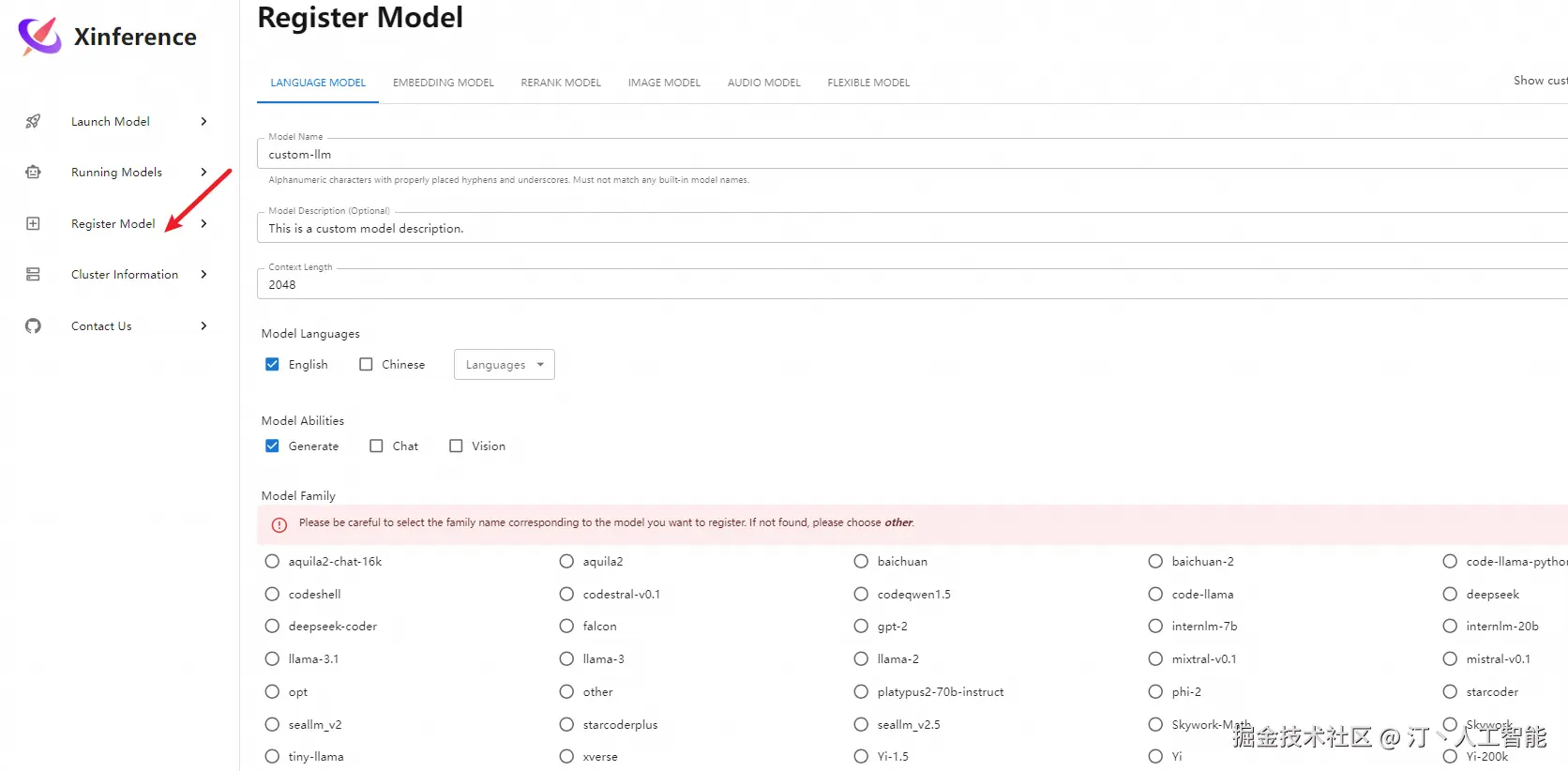
Task: Expand the Cluster Information chevron
Action: tap(204, 274)
